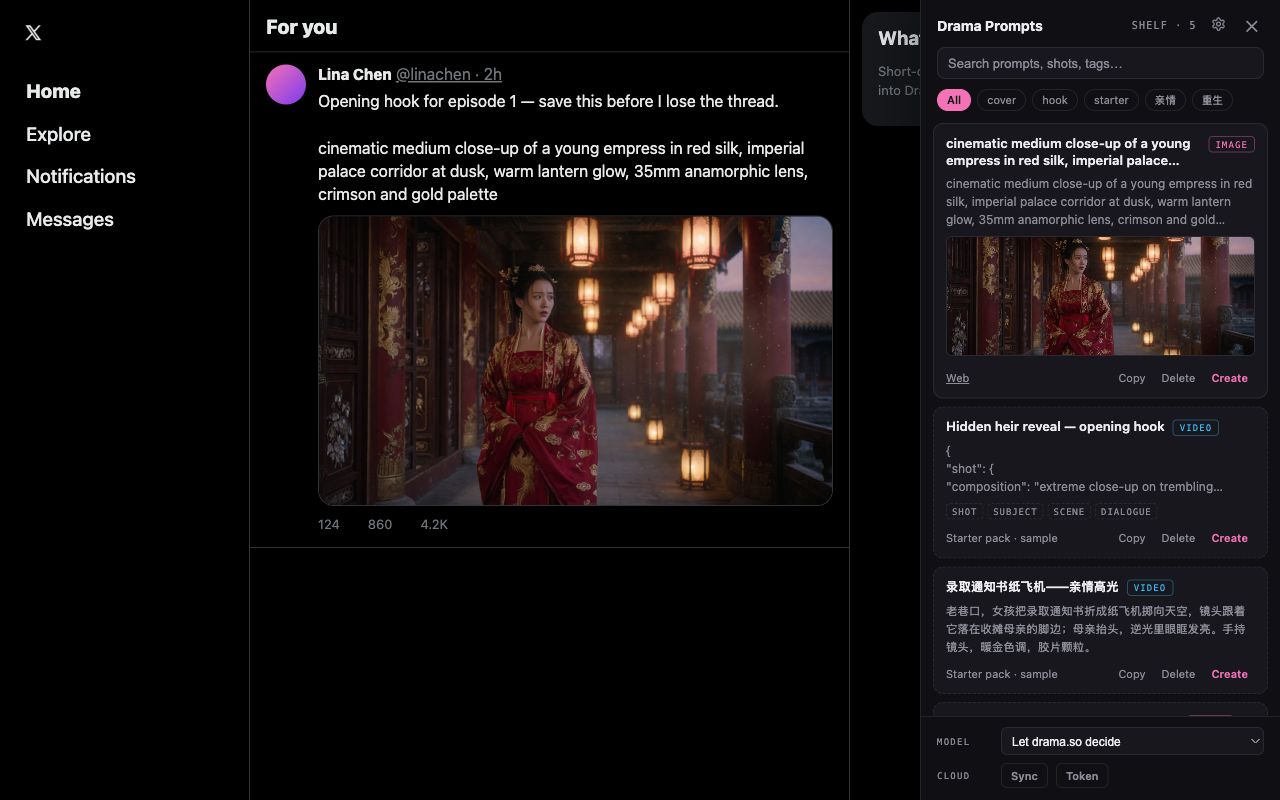Copy the Hidden heir reveal prompt

click(x=1131, y=538)
